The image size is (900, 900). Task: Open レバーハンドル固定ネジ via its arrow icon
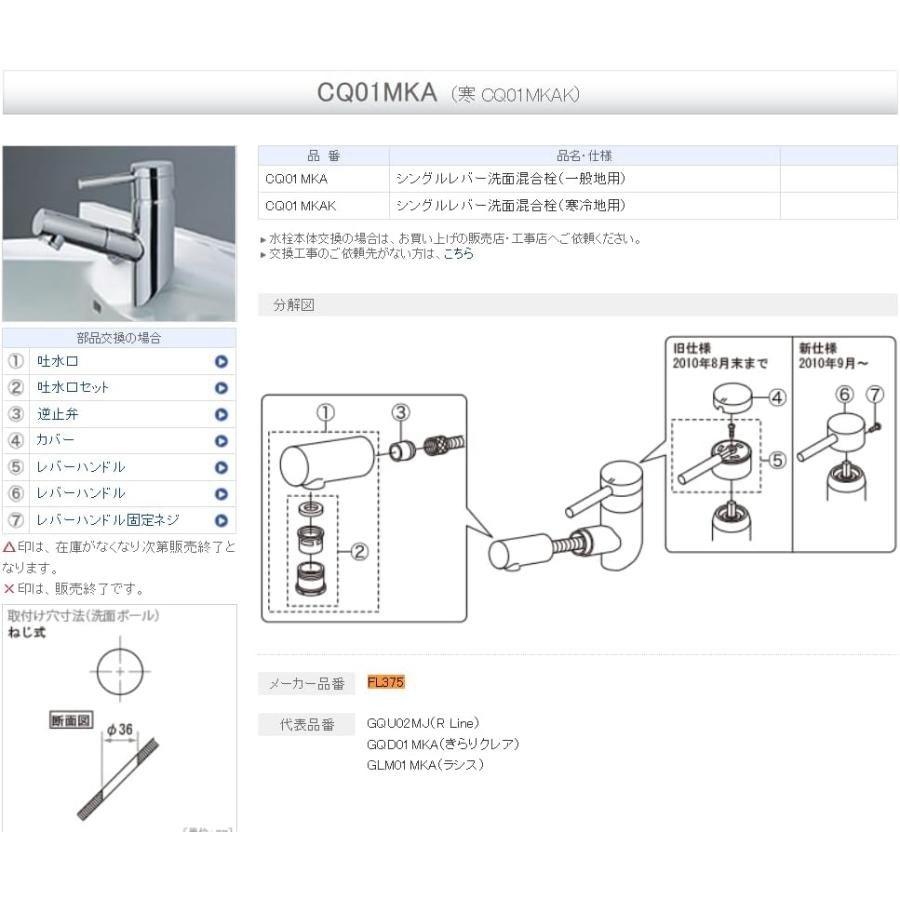[222, 519]
